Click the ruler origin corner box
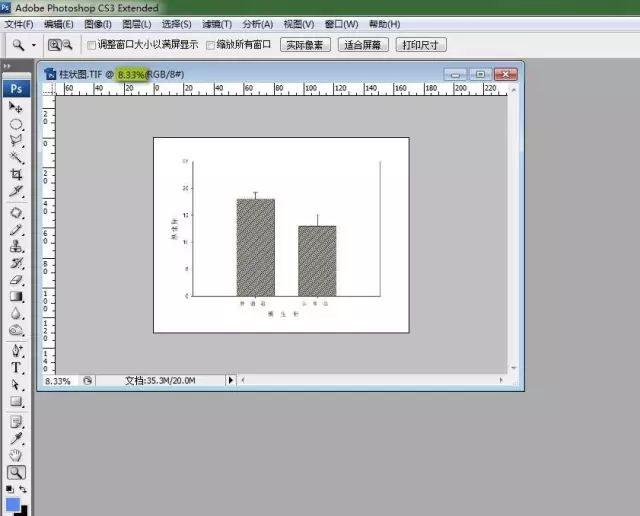The image size is (640, 516). coord(49,89)
